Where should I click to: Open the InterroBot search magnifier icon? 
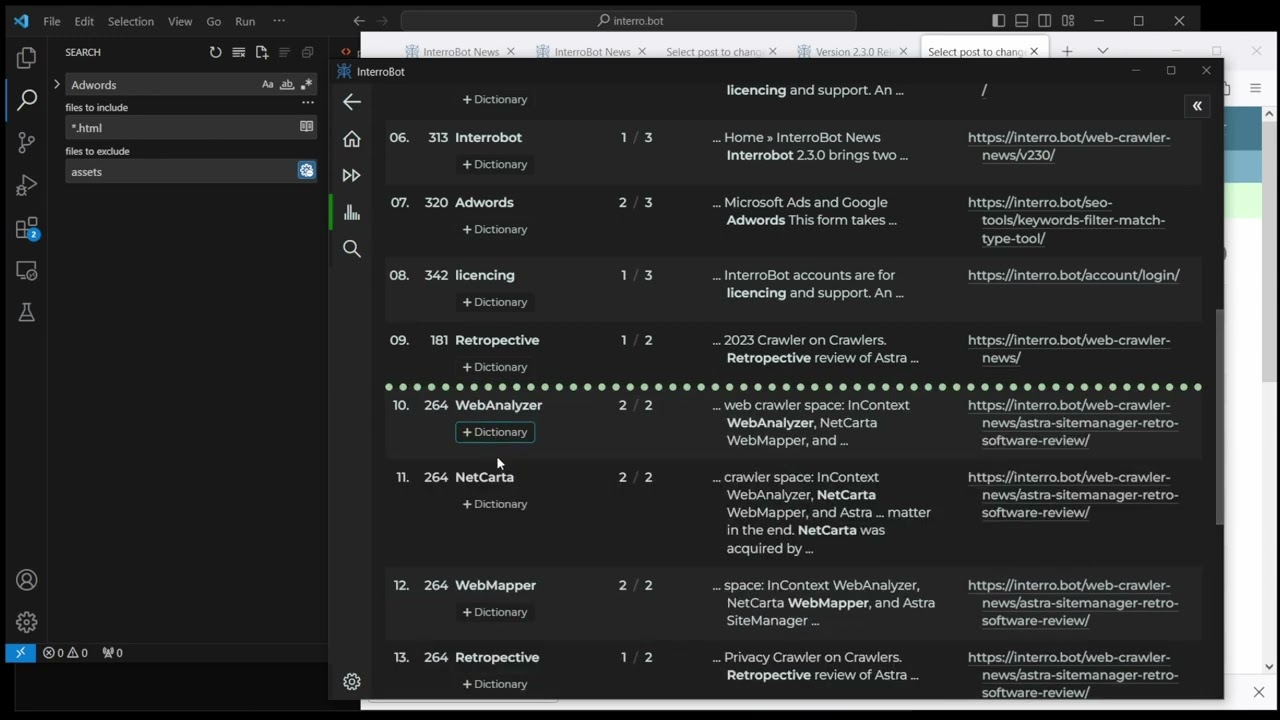[352, 249]
